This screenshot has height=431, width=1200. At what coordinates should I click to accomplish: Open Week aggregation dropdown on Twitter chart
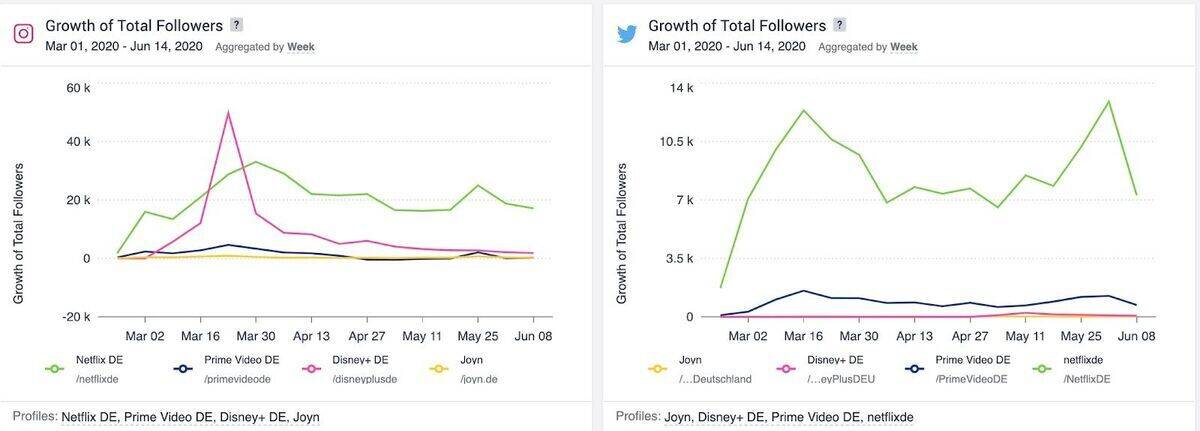tap(904, 47)
